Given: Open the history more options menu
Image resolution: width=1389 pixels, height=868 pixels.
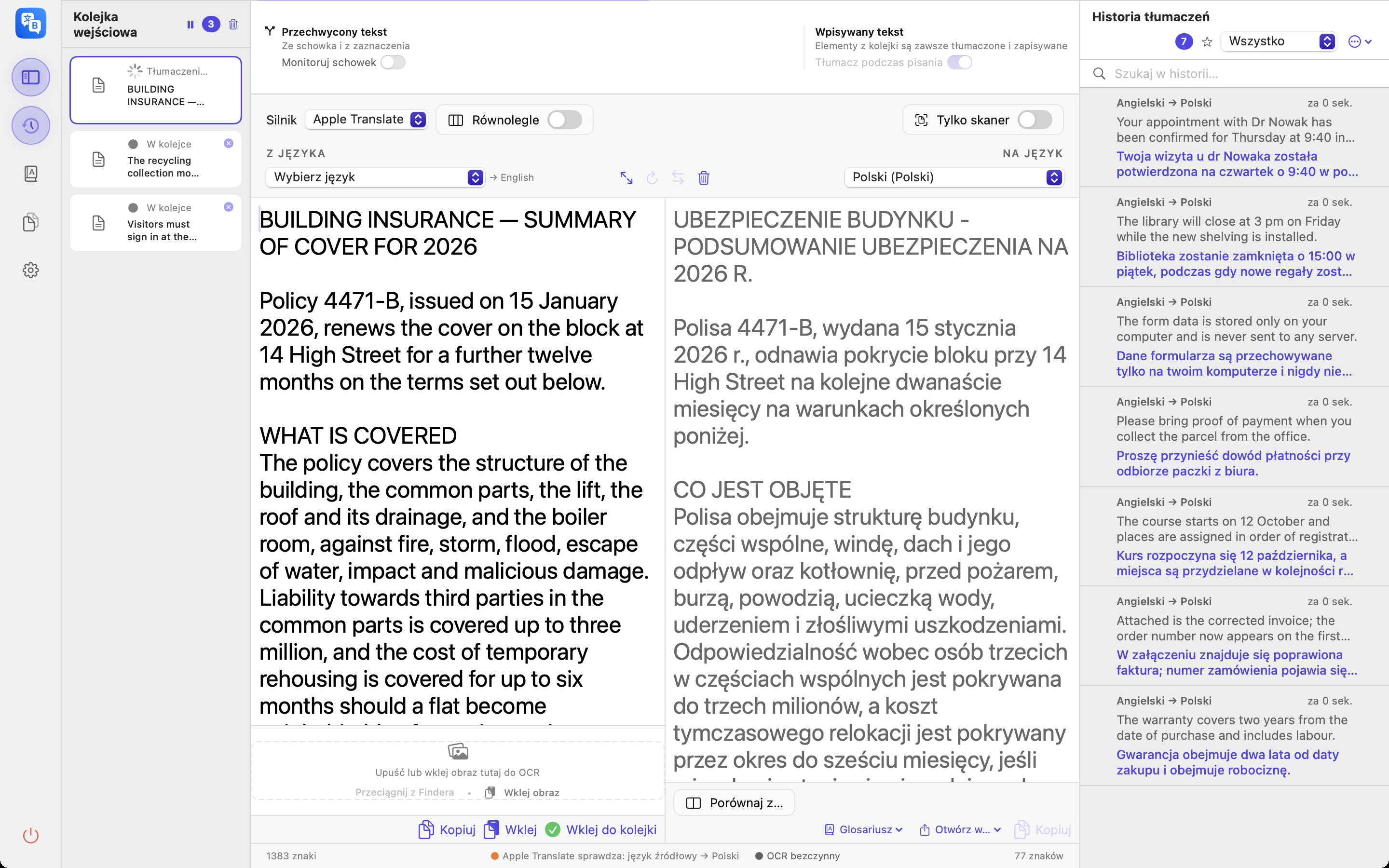Looking at the screenshot, I should (x=1360, y=41).
